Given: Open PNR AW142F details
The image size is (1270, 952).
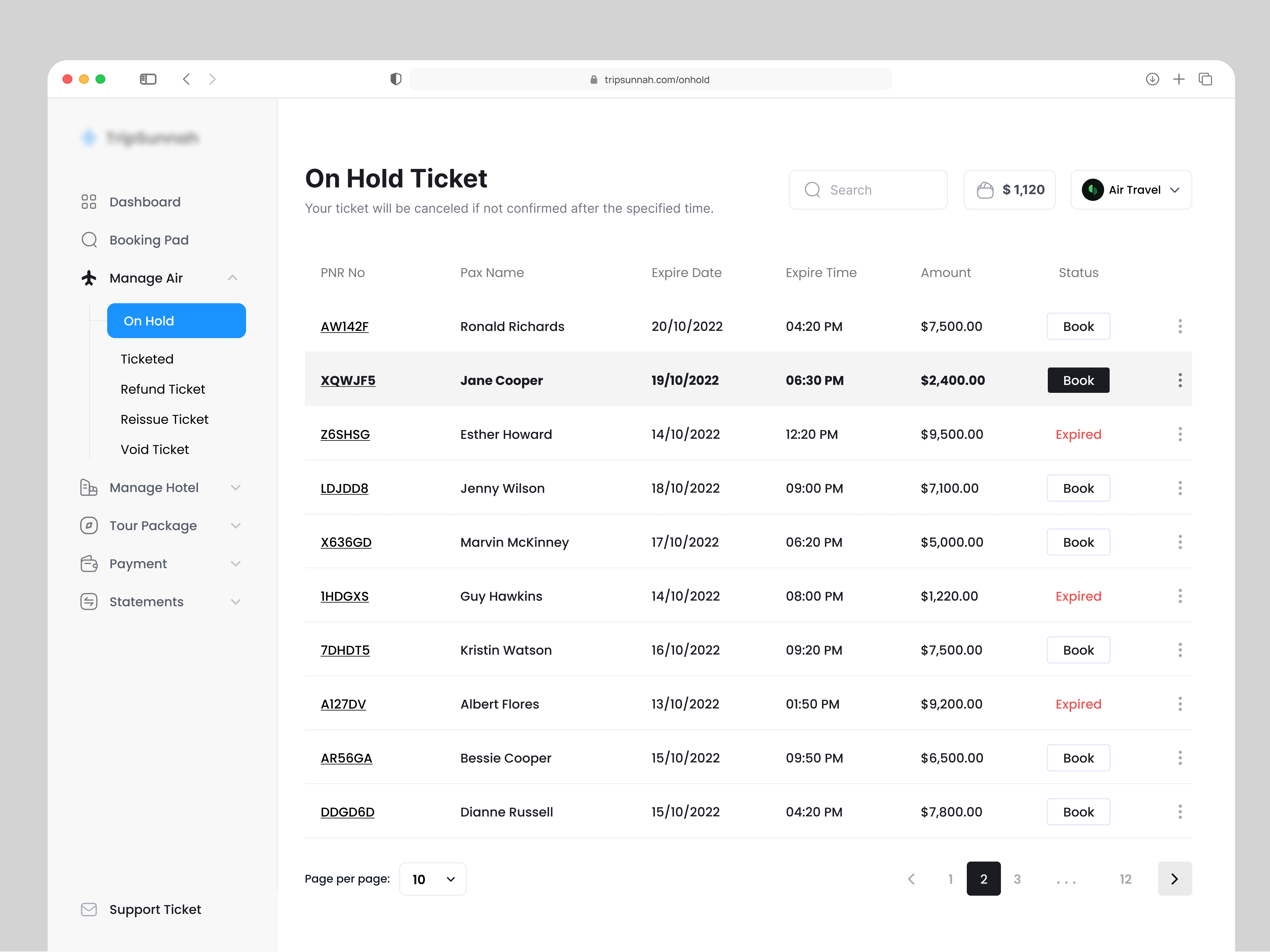Looking at the screenshot, I should (x=344, y=326).
